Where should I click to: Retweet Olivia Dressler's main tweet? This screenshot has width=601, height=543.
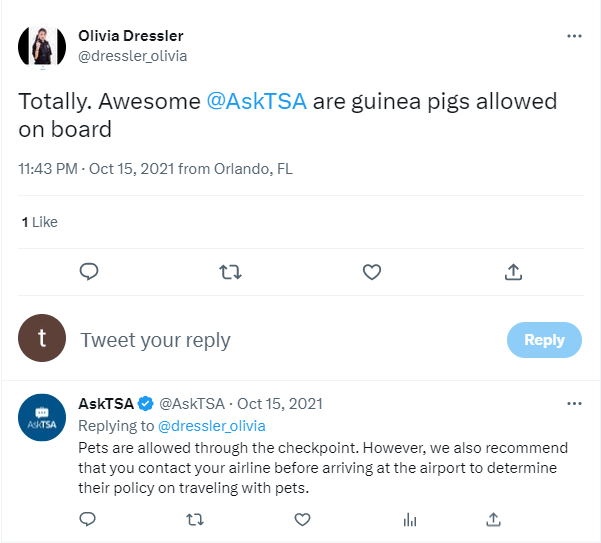click(x=230, y=271)
